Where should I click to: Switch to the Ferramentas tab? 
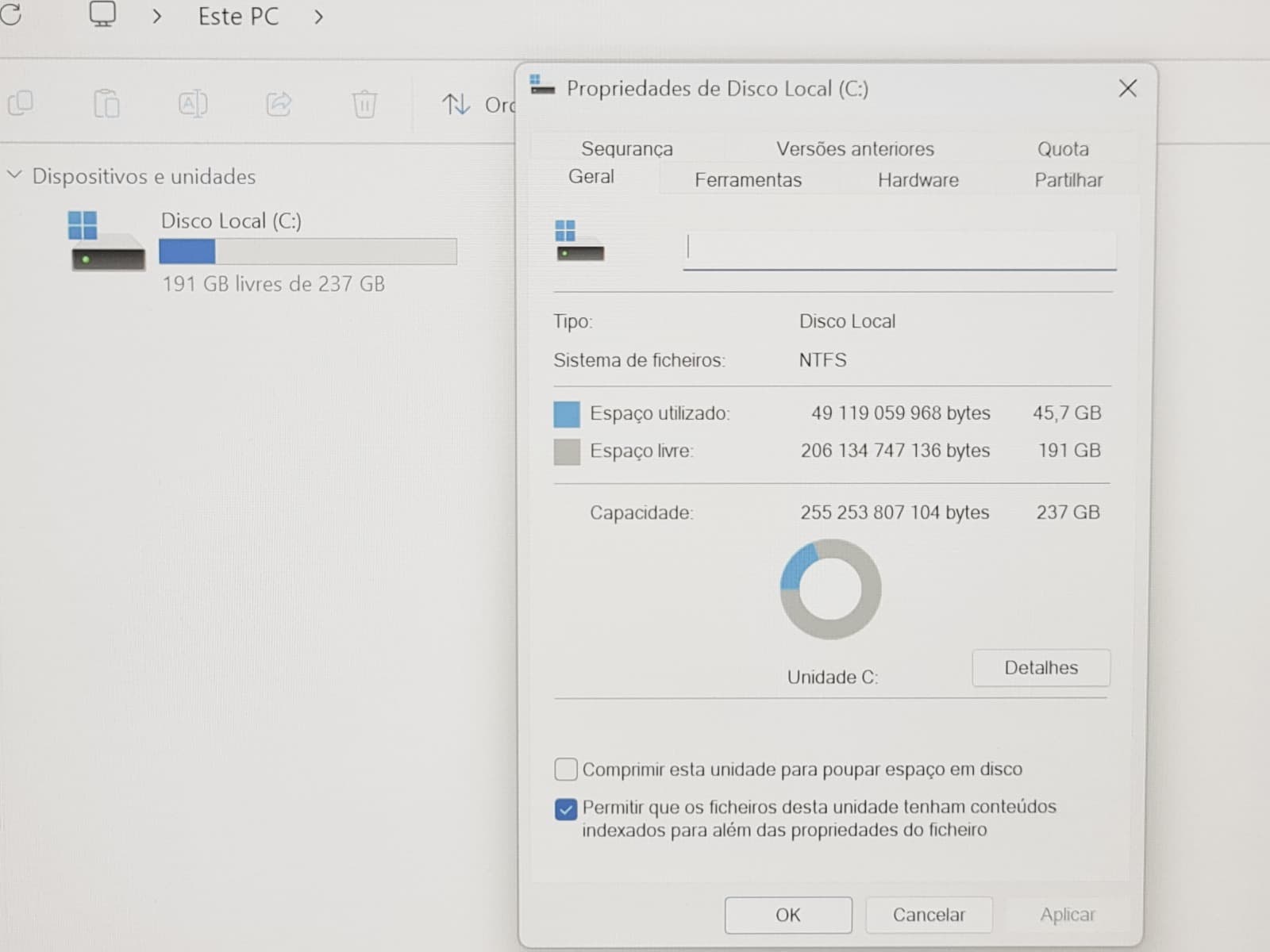pos(748,180)
